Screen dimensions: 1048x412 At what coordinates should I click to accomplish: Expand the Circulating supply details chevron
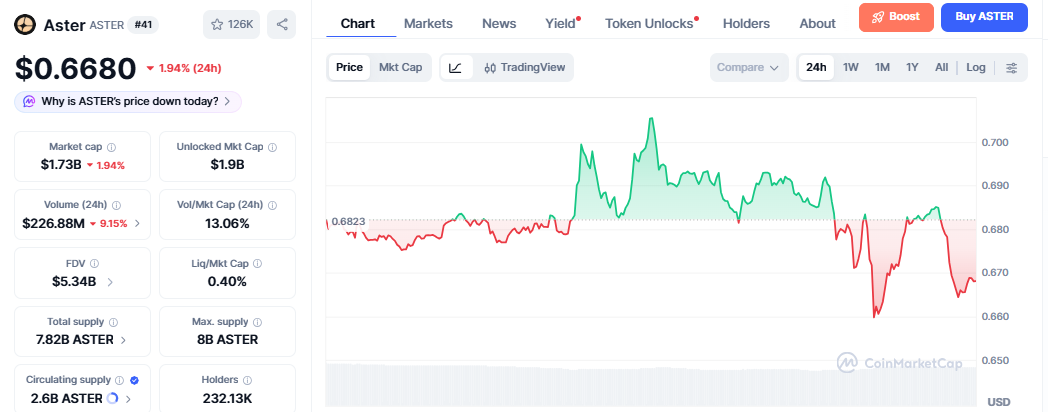point(128,399)
